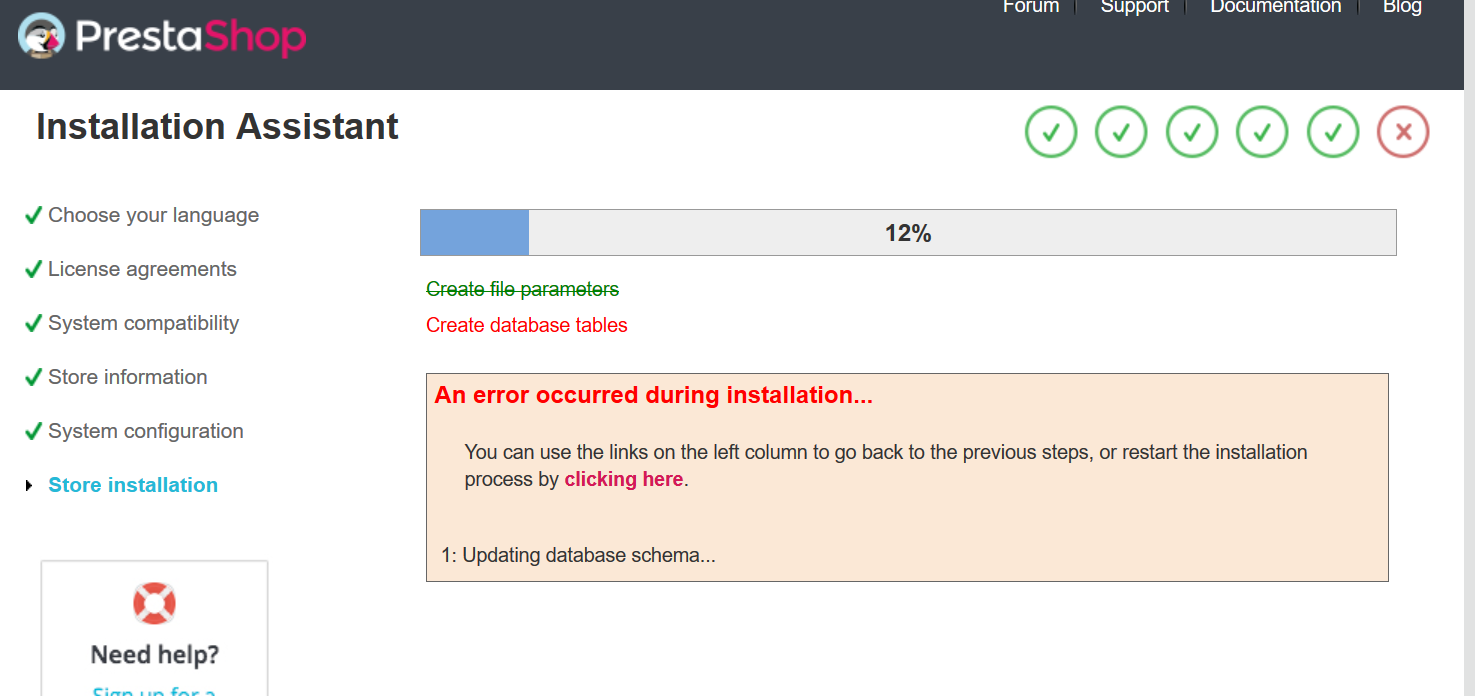Click the second green step checkmark circle
Viewport: 1475px width, 696px height.
(1121, 132)
